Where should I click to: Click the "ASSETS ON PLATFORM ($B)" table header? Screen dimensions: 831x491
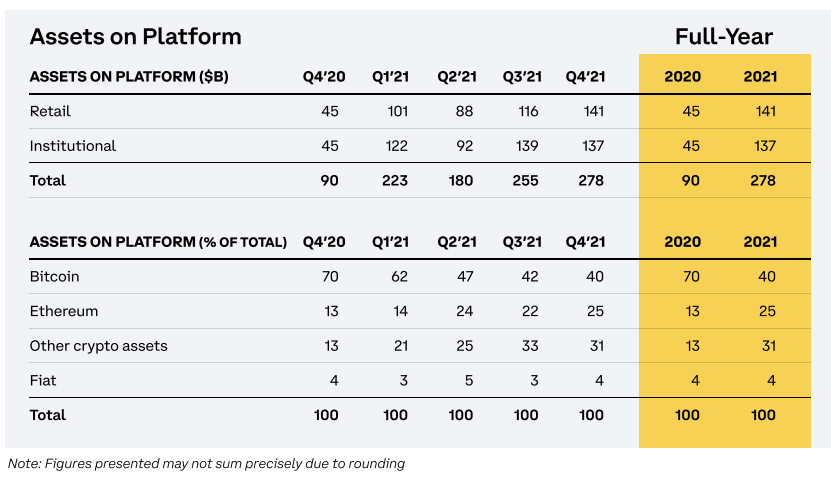tap(129, 76)
